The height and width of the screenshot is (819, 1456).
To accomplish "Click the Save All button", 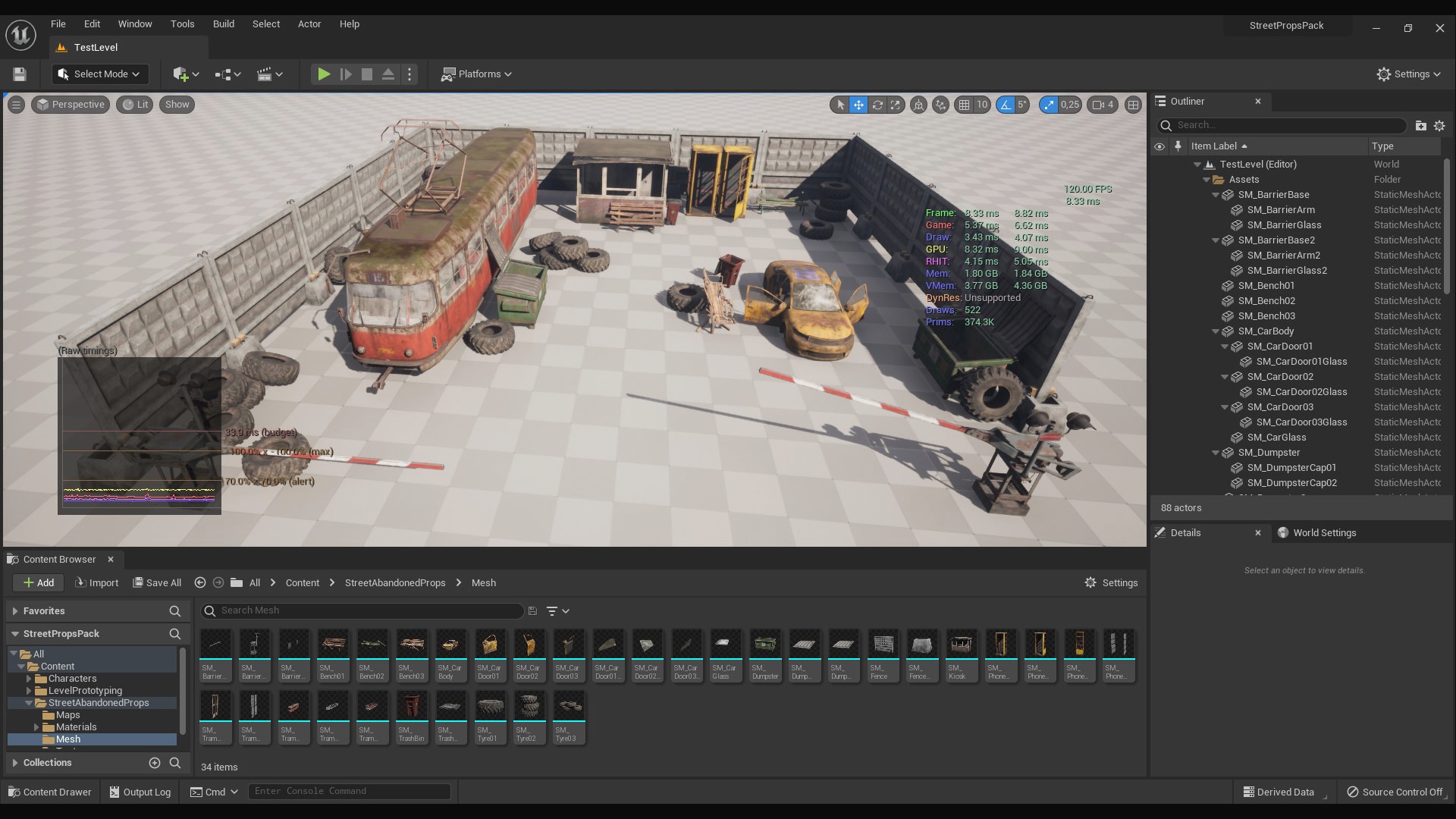I will [x=157, y=582].
